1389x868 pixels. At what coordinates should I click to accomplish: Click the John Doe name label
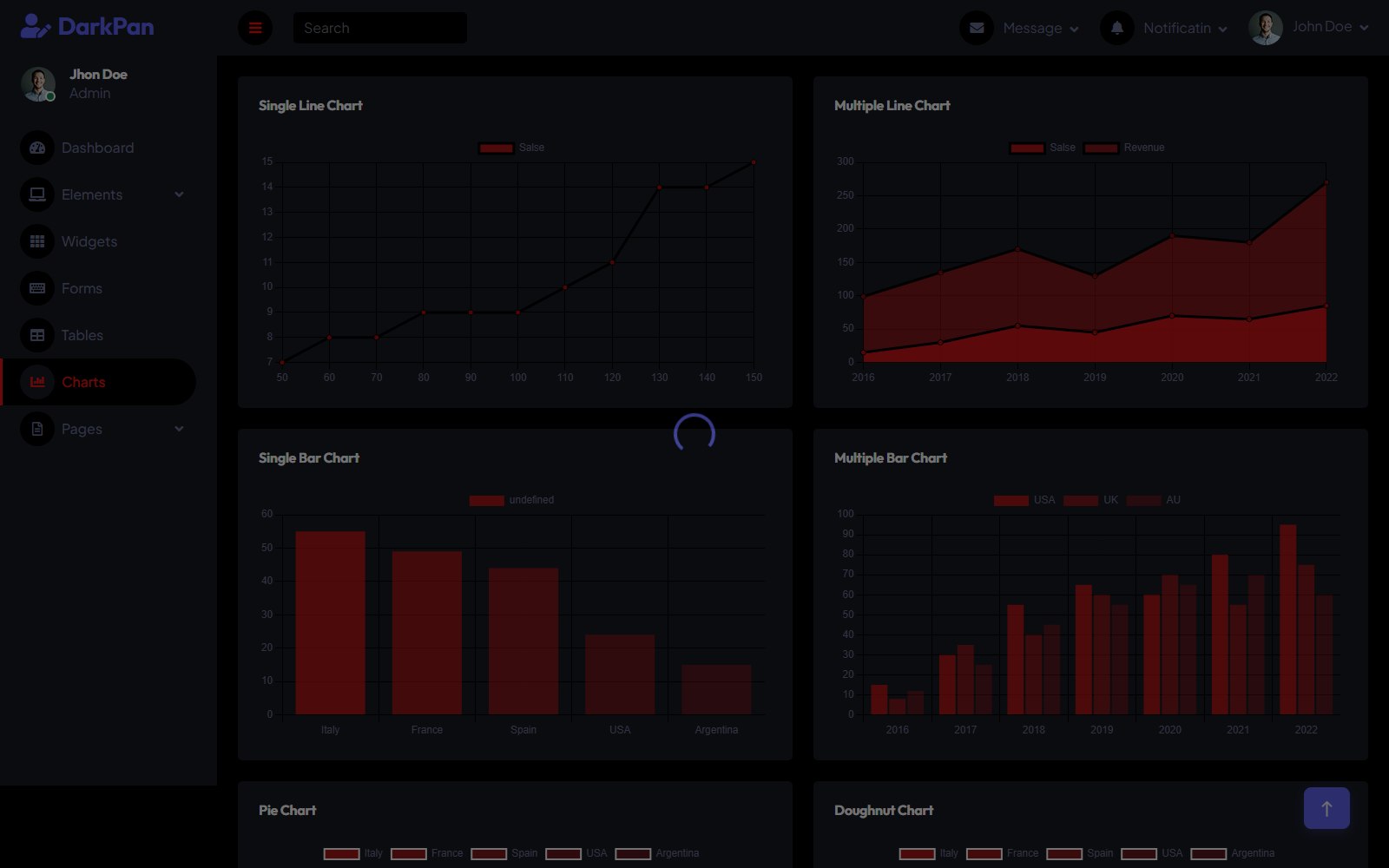pyautogui.click(x=1322, y=27)
